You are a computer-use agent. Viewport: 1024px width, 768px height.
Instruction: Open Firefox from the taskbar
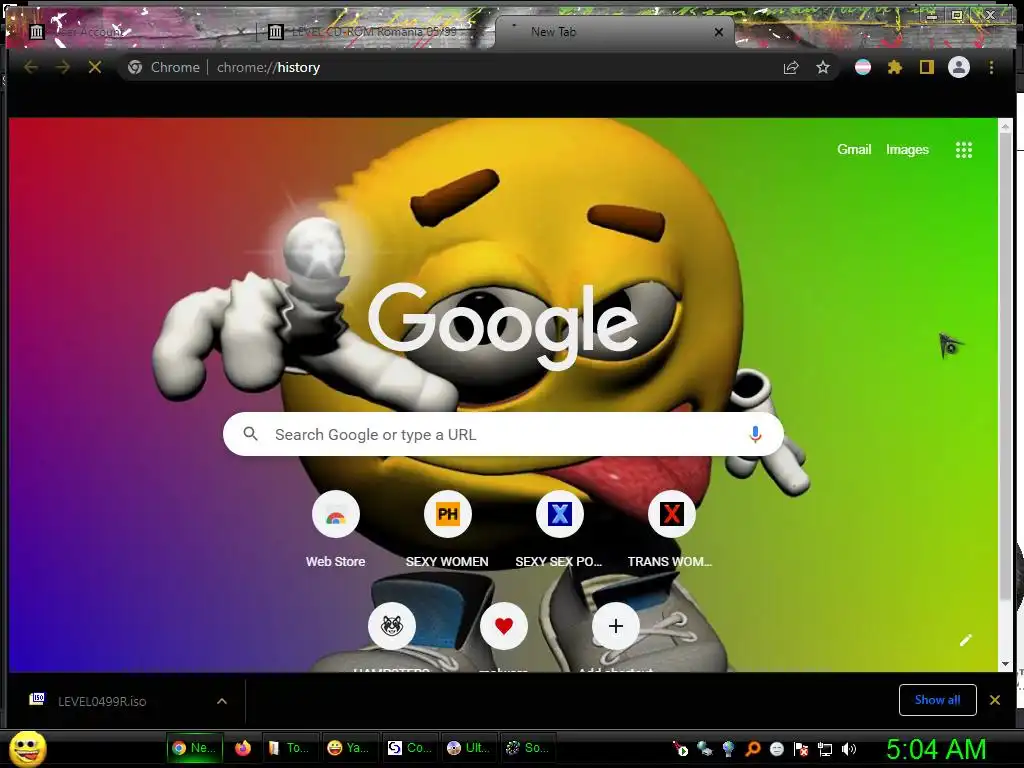[243, 748]
